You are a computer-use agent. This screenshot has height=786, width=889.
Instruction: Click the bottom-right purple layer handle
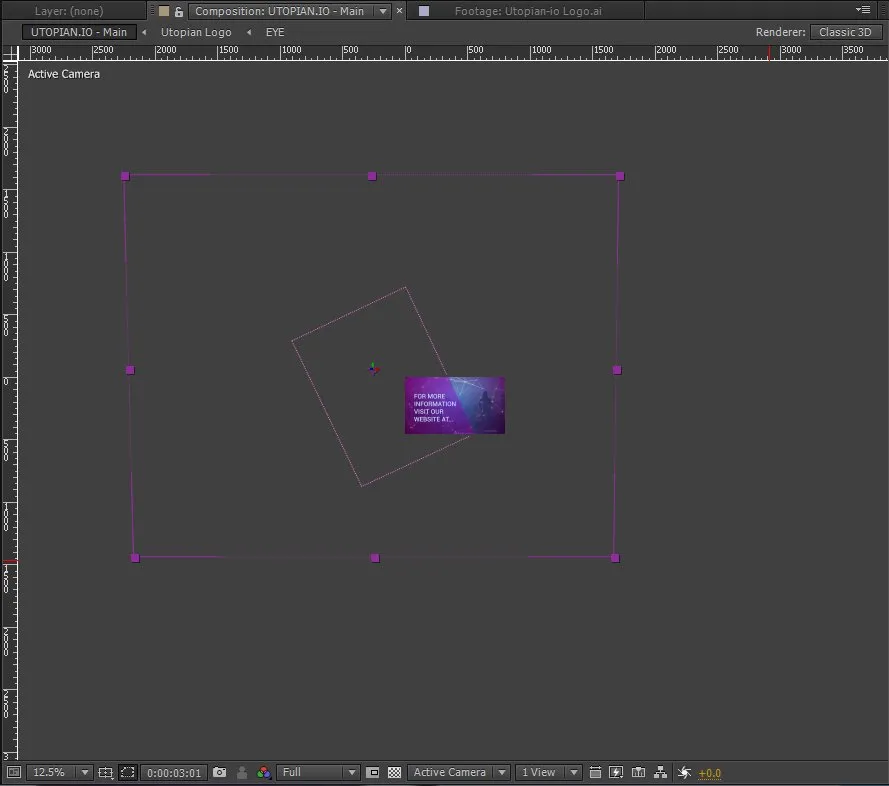click(615, 558)
